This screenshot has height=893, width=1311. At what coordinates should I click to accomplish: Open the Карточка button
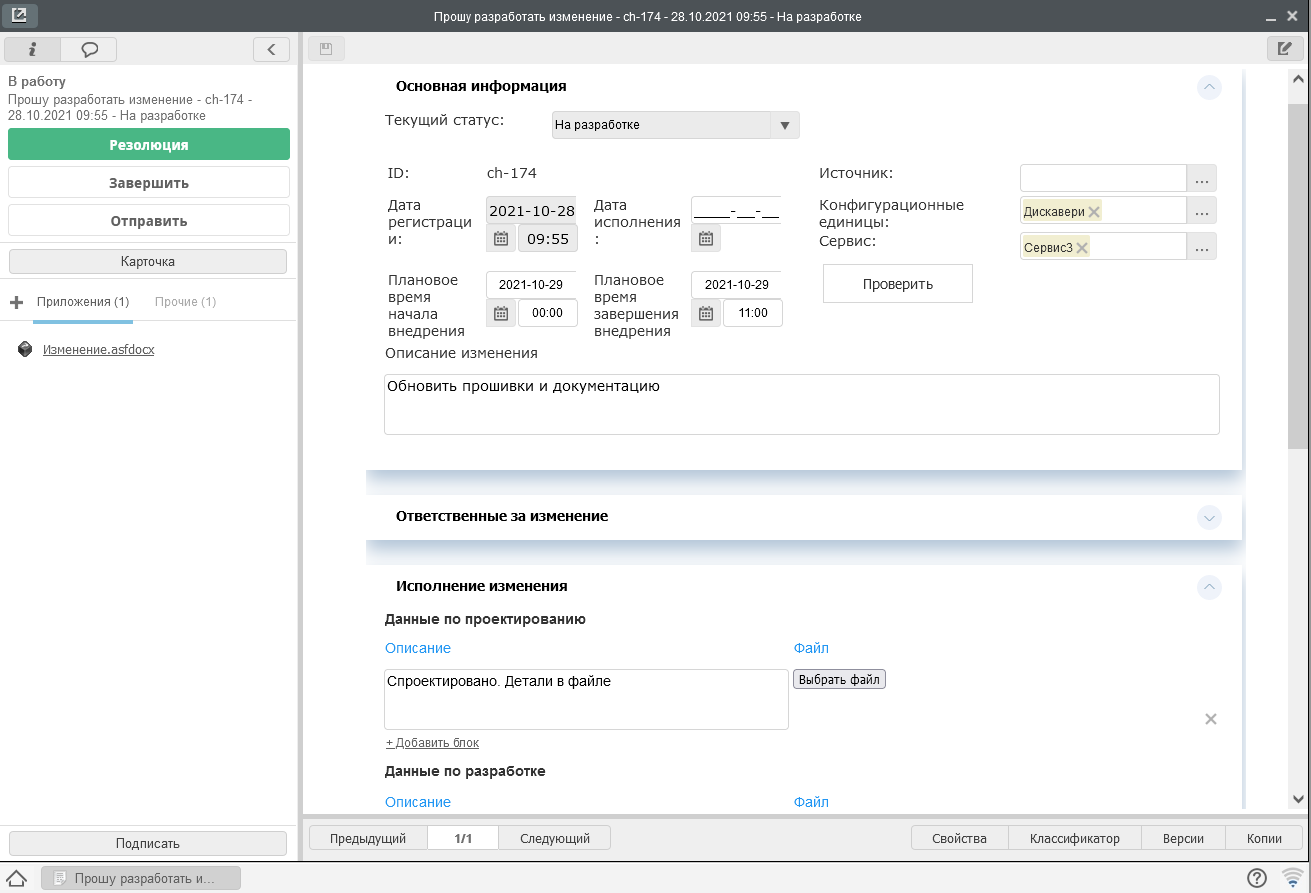pos(148,261)
